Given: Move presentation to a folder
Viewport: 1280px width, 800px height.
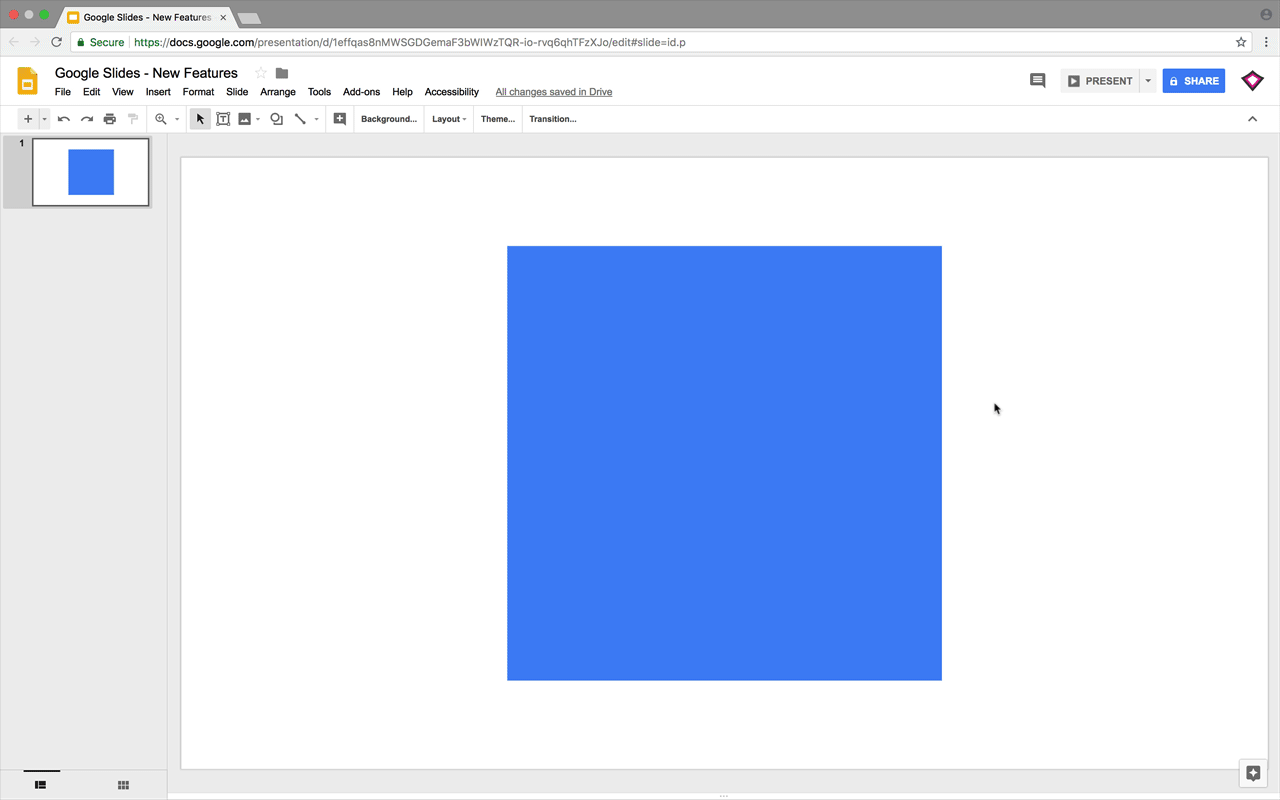Looking at the screenshot, I should [282, 73].
